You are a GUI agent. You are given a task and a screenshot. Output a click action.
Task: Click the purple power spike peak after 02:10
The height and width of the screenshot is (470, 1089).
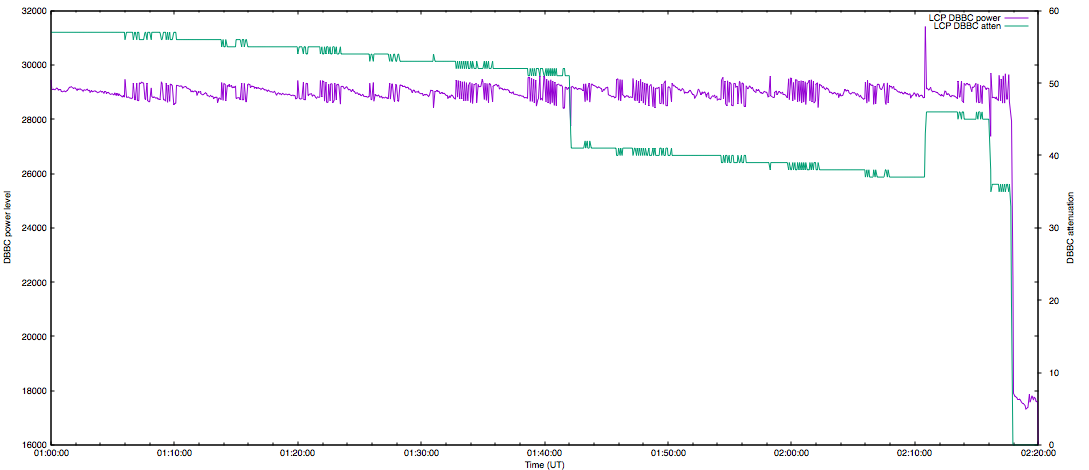pos(925,28)
